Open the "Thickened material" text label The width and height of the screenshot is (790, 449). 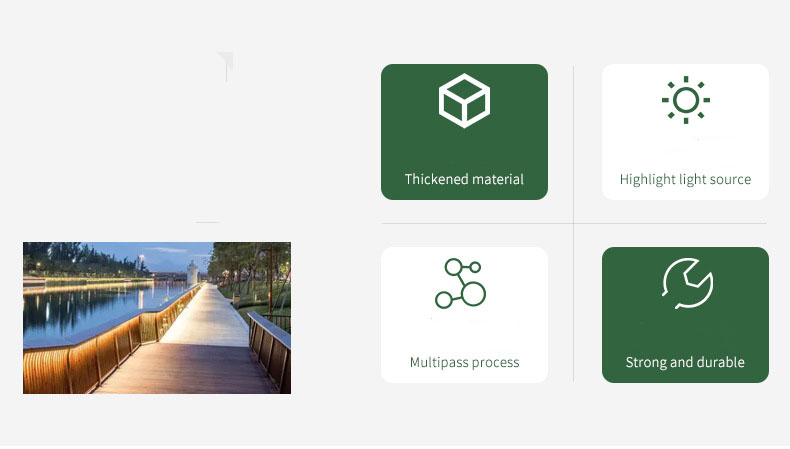click(464, 179)
